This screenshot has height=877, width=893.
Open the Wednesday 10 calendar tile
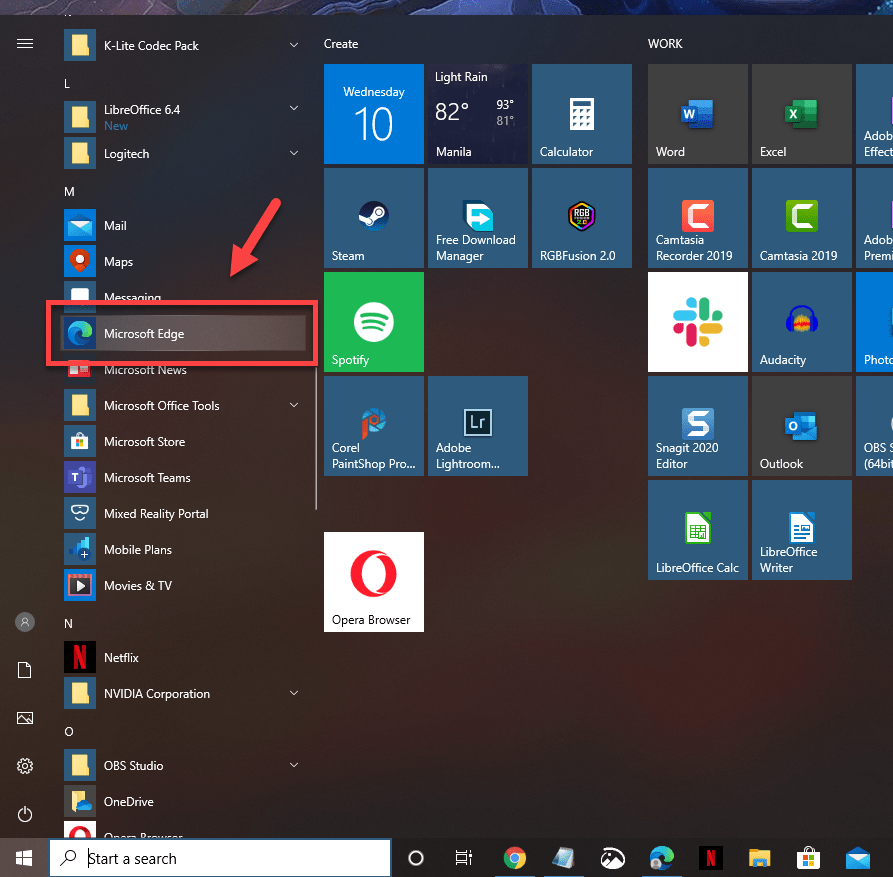[374, 114]
